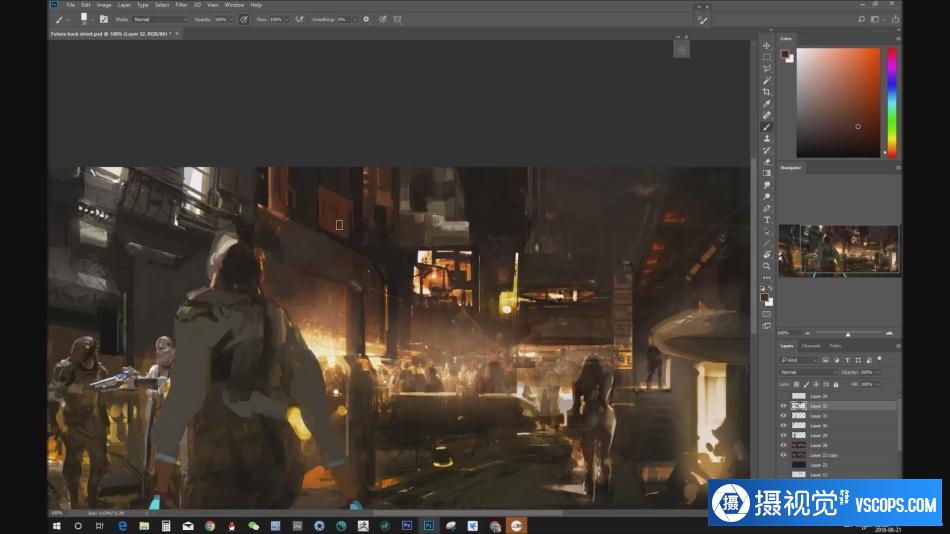Open the brush settings panel icon
This screenshot has height=534, width=950.
tap(104, 19)
